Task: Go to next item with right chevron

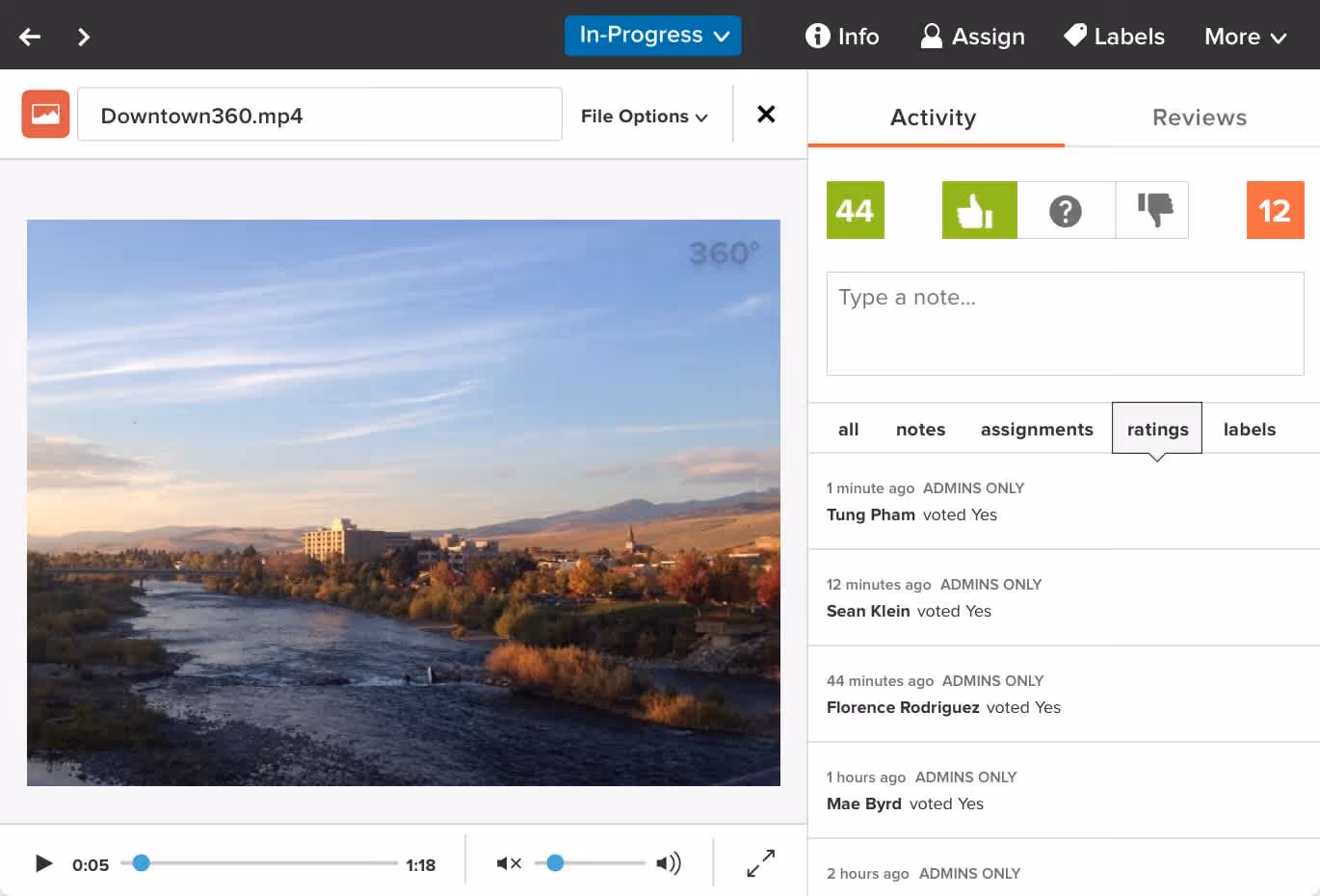Action: click(84, 37)
